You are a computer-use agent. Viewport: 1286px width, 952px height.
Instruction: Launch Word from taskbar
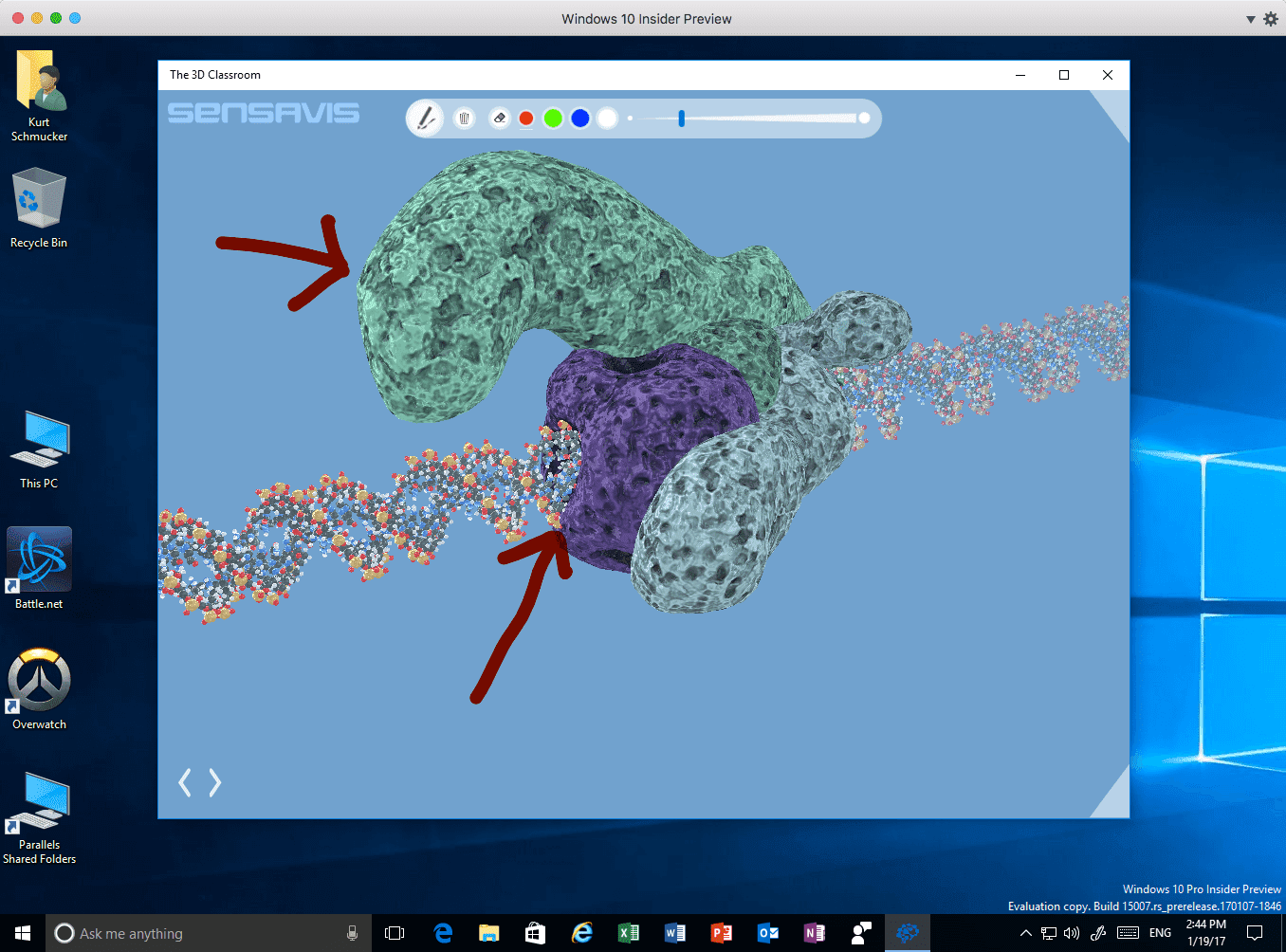tap(674, 933)
